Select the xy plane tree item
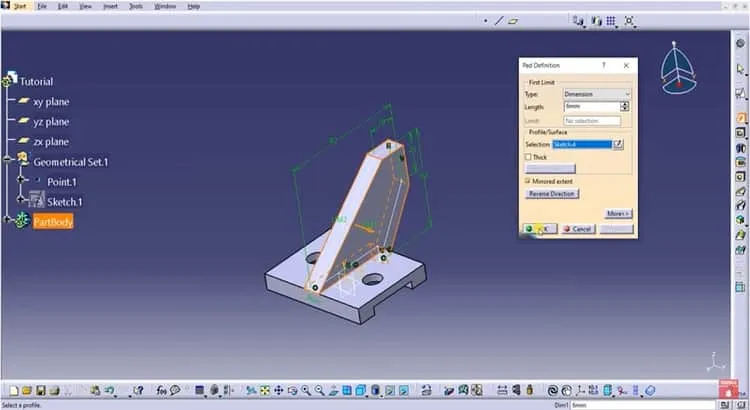 tap(51, 102)
